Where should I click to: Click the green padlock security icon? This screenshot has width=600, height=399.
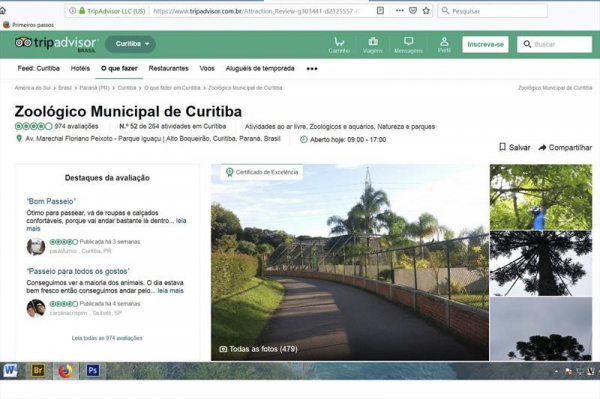tap(82, 11)
